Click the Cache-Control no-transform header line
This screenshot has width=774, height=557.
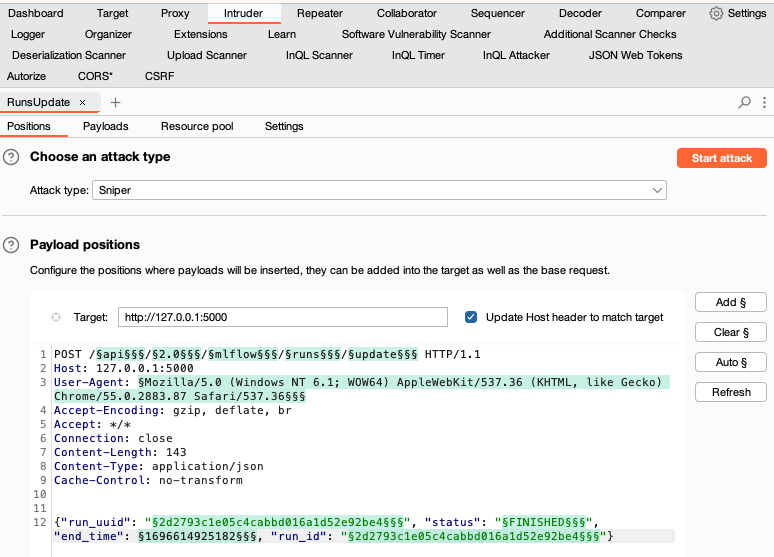(x=148, y=480)
